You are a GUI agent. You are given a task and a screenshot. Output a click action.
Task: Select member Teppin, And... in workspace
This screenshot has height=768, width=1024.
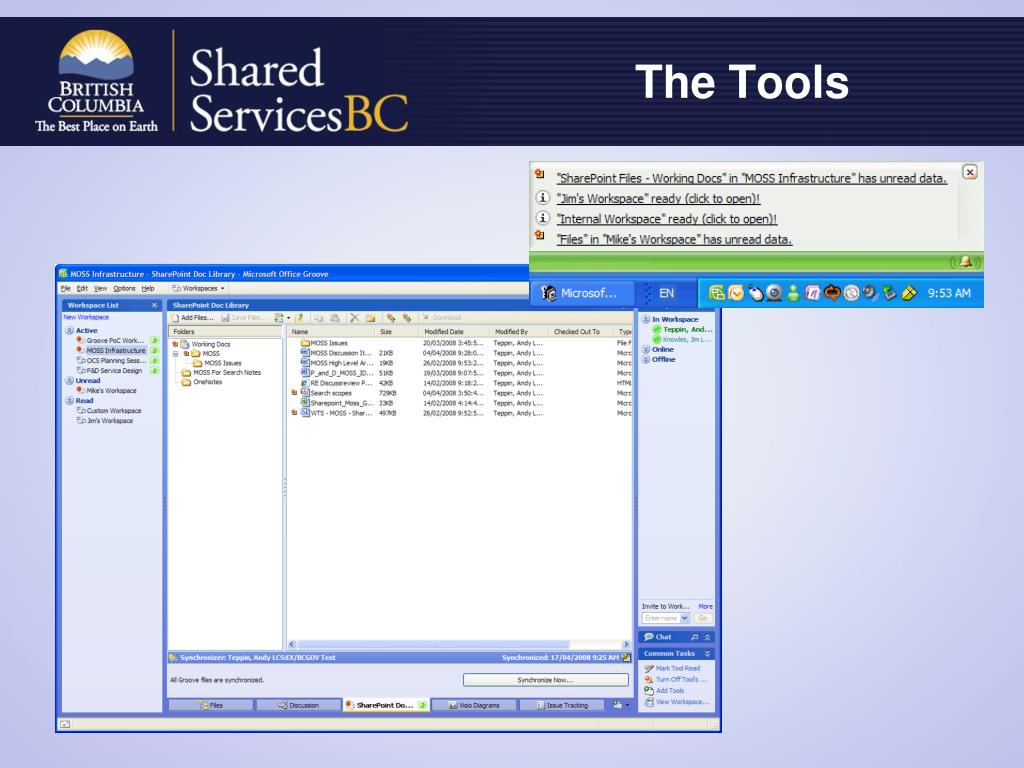(683, 329)
